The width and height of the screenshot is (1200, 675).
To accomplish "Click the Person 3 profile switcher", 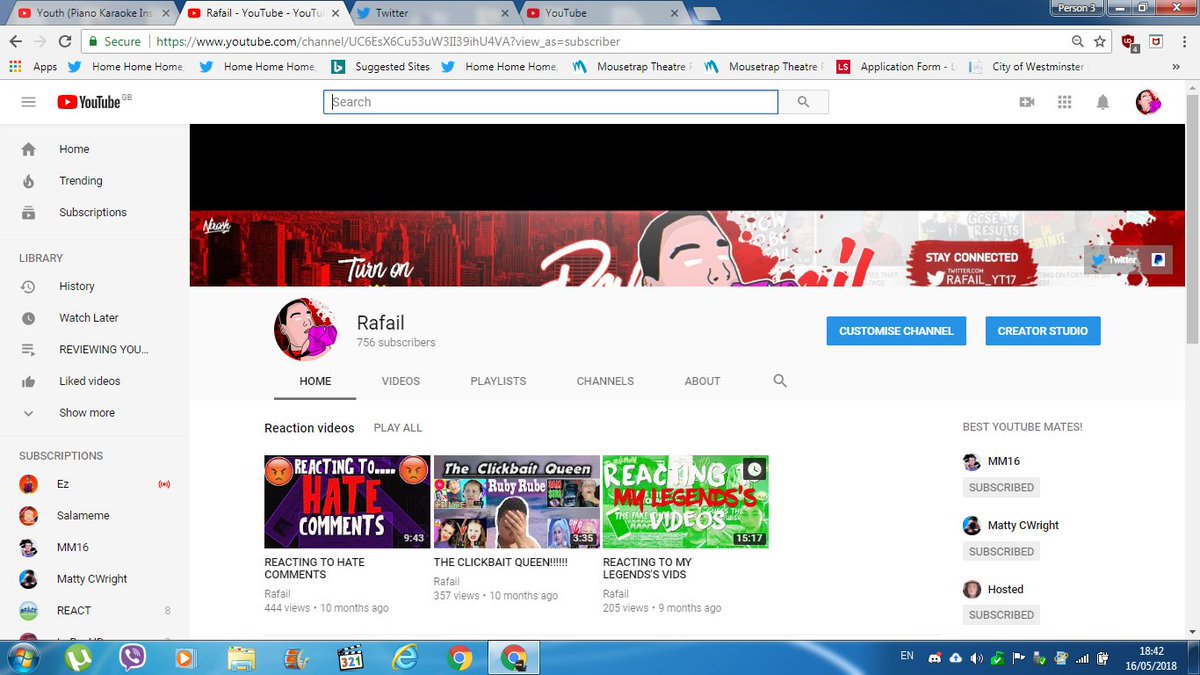I will click(1077, 8).
